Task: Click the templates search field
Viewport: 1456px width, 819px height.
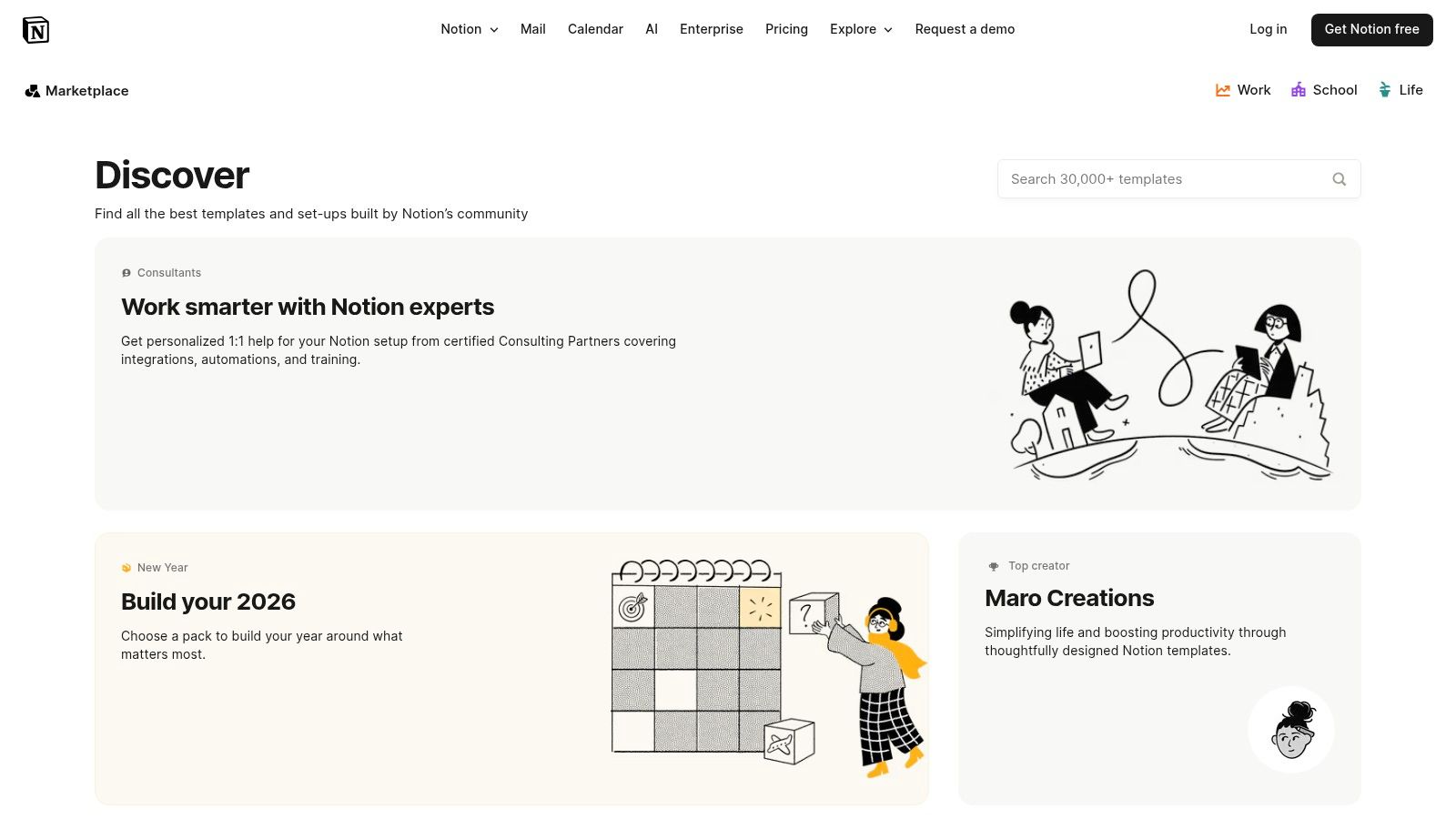Action: click(x=1165, y=178)
